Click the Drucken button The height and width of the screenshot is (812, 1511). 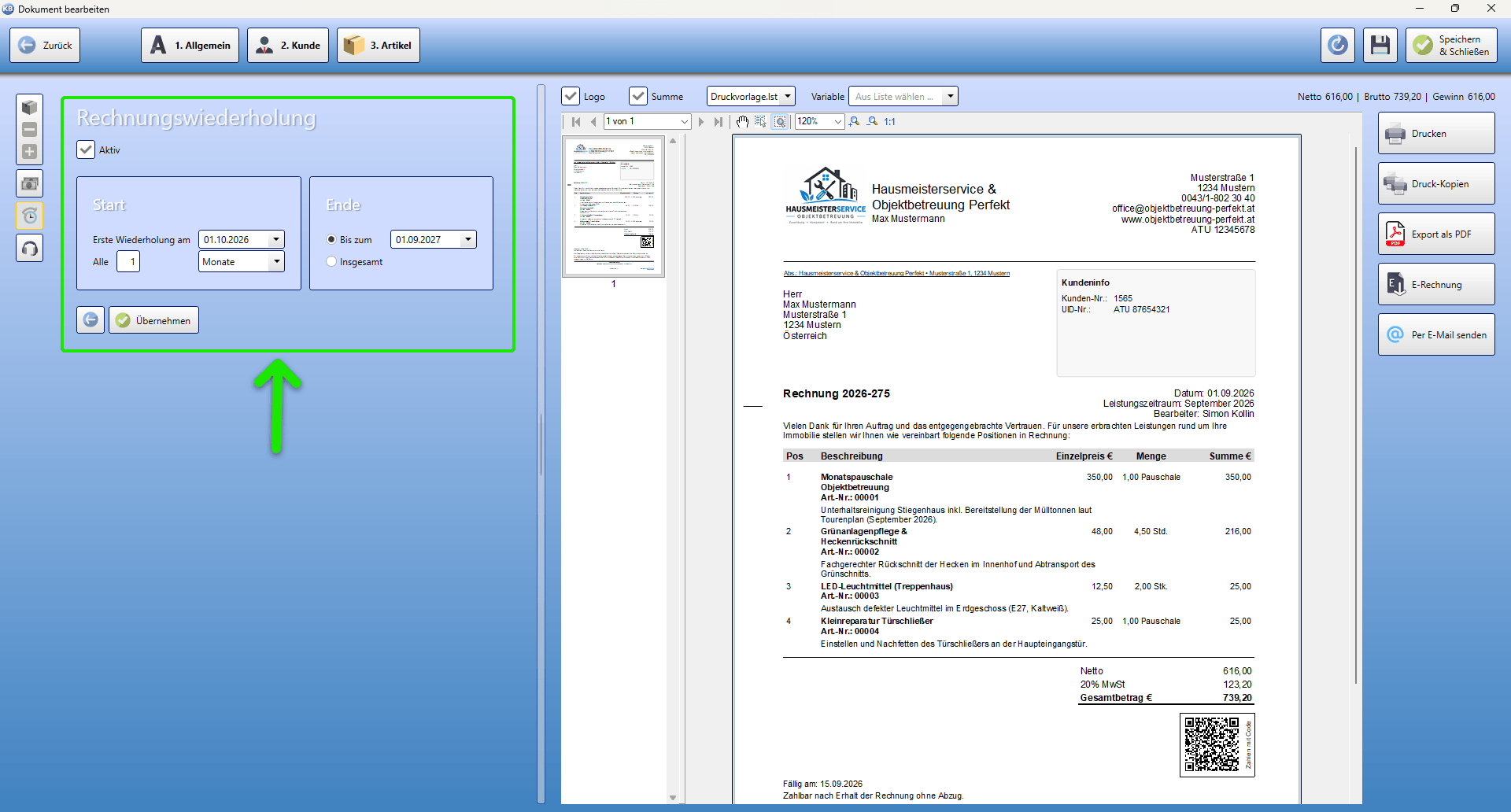1436,134
